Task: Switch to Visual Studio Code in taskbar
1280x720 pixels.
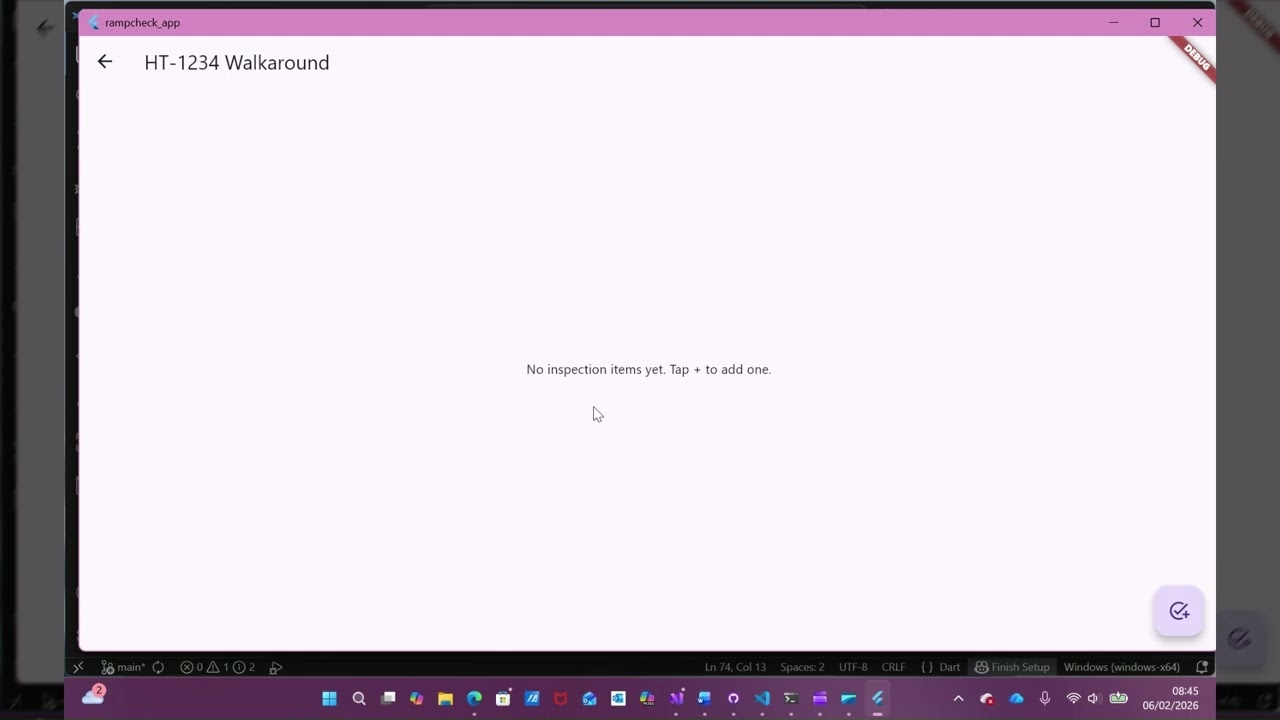Action: coord(762,698)
